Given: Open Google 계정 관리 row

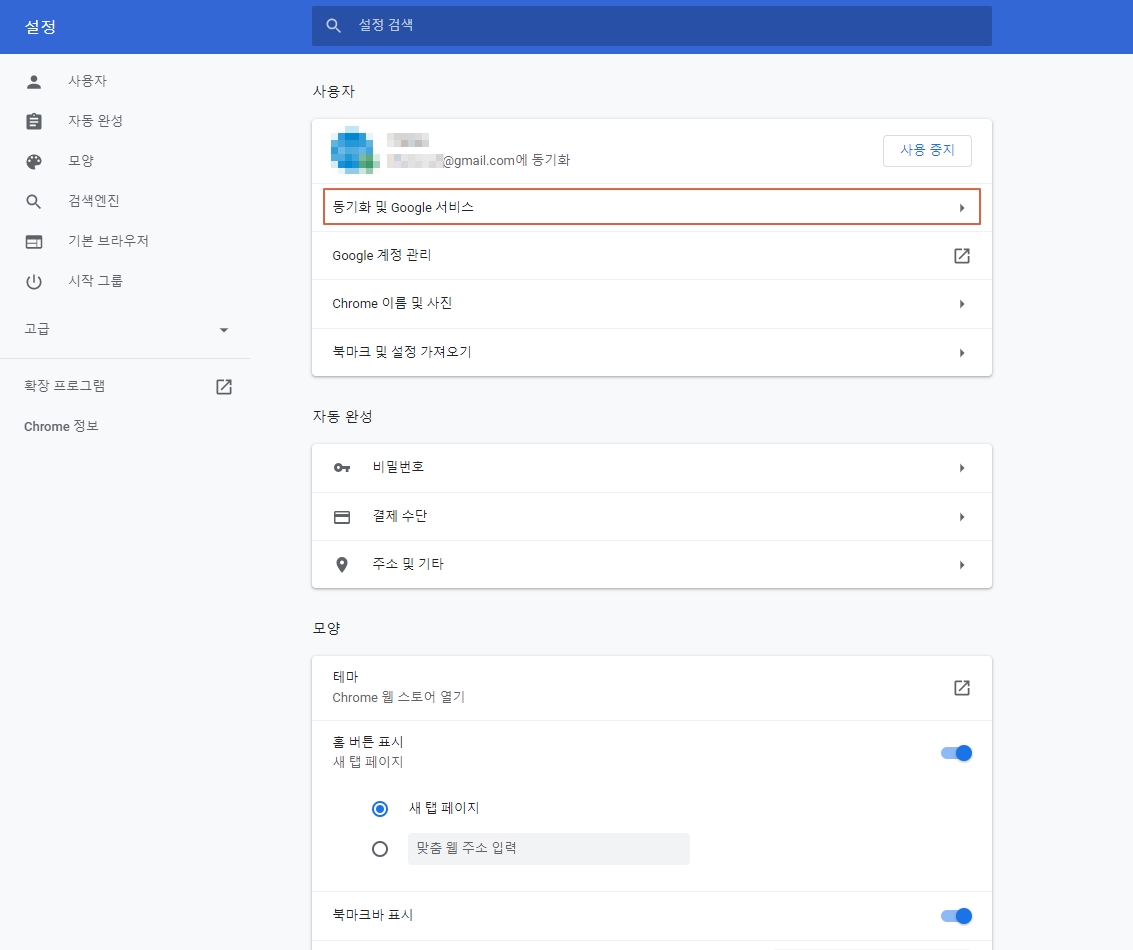Looking at the screenshot, I should tap(652, 256).
